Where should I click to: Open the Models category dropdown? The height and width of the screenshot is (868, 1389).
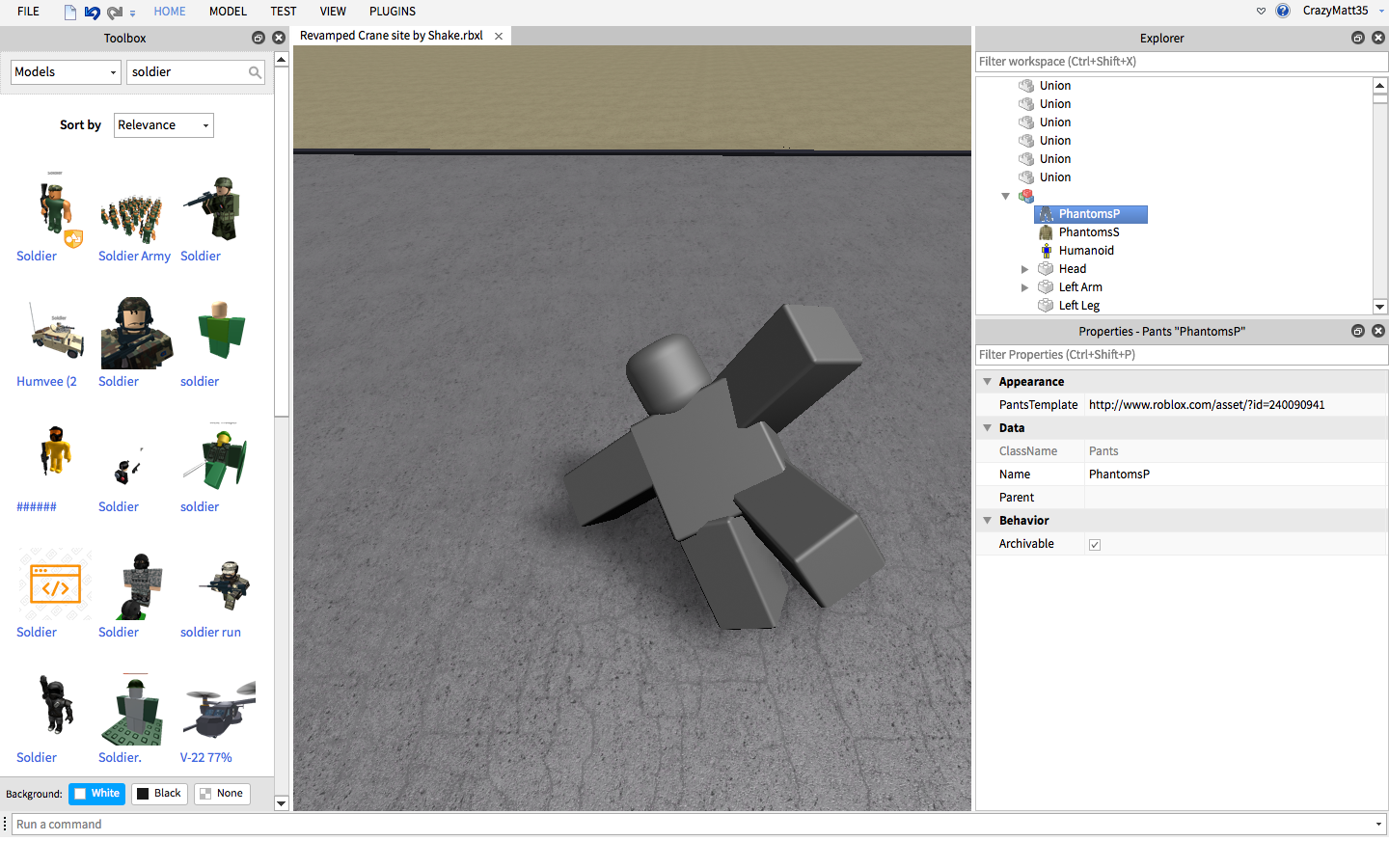click(x=66, y=72)
